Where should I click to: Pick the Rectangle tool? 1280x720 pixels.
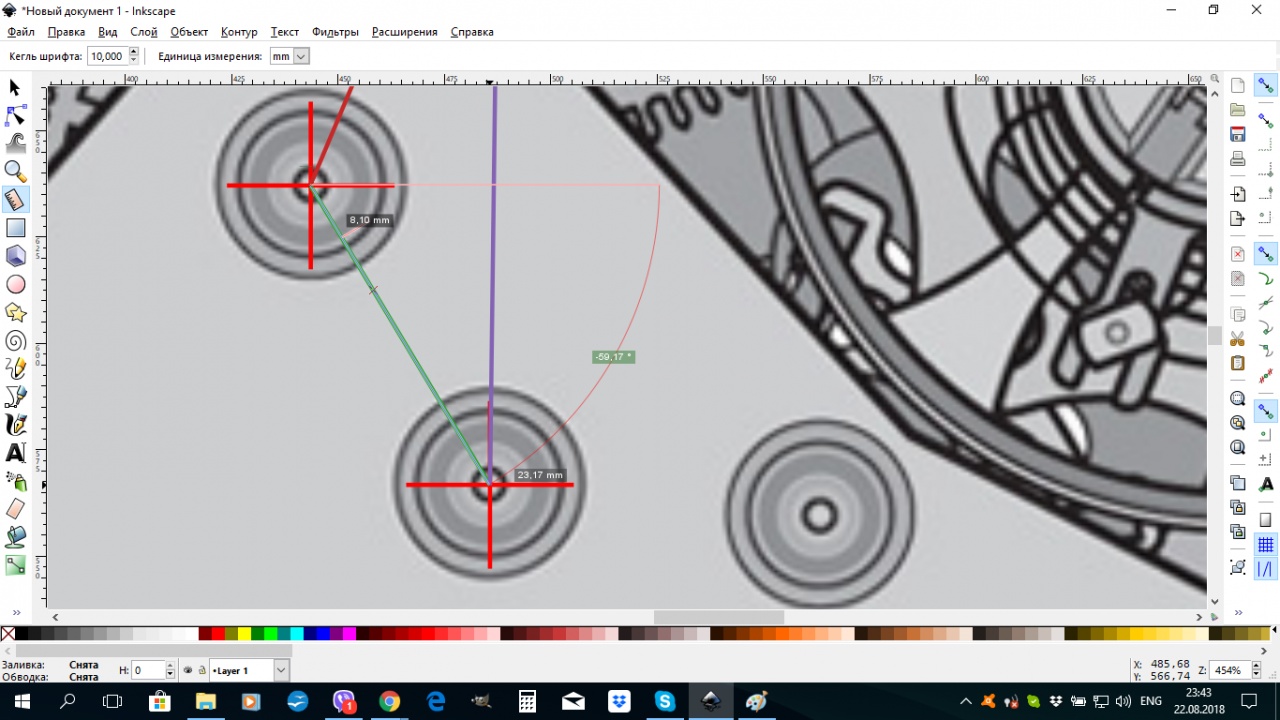(x=15, y=228)
